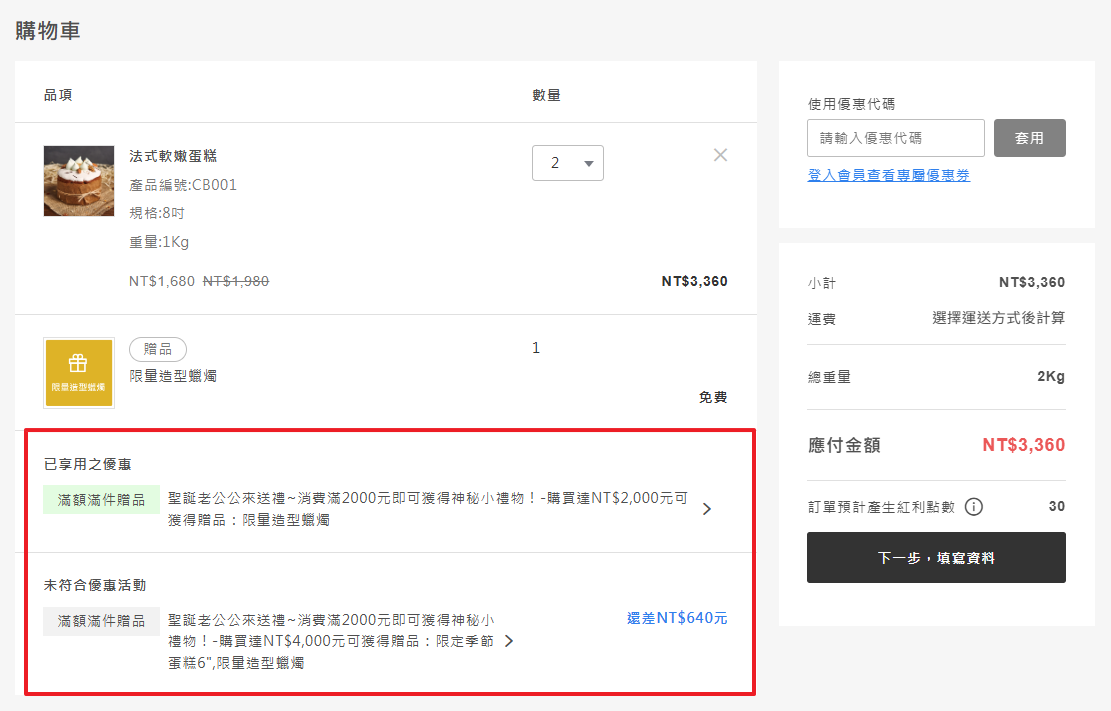Expand the unmet promotion under 未符合優惠活動
1111x711 pixels.
509,641
